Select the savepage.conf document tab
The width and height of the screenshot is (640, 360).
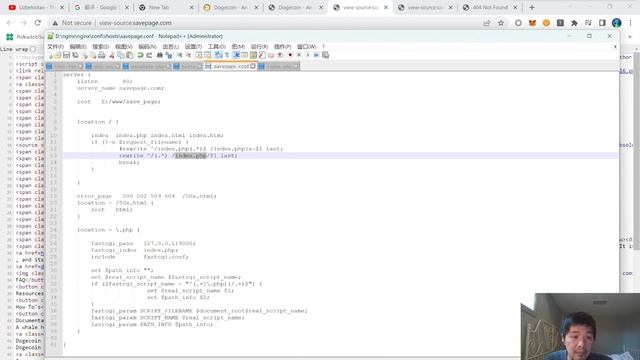pyautogui.click(x=231, y=66)
